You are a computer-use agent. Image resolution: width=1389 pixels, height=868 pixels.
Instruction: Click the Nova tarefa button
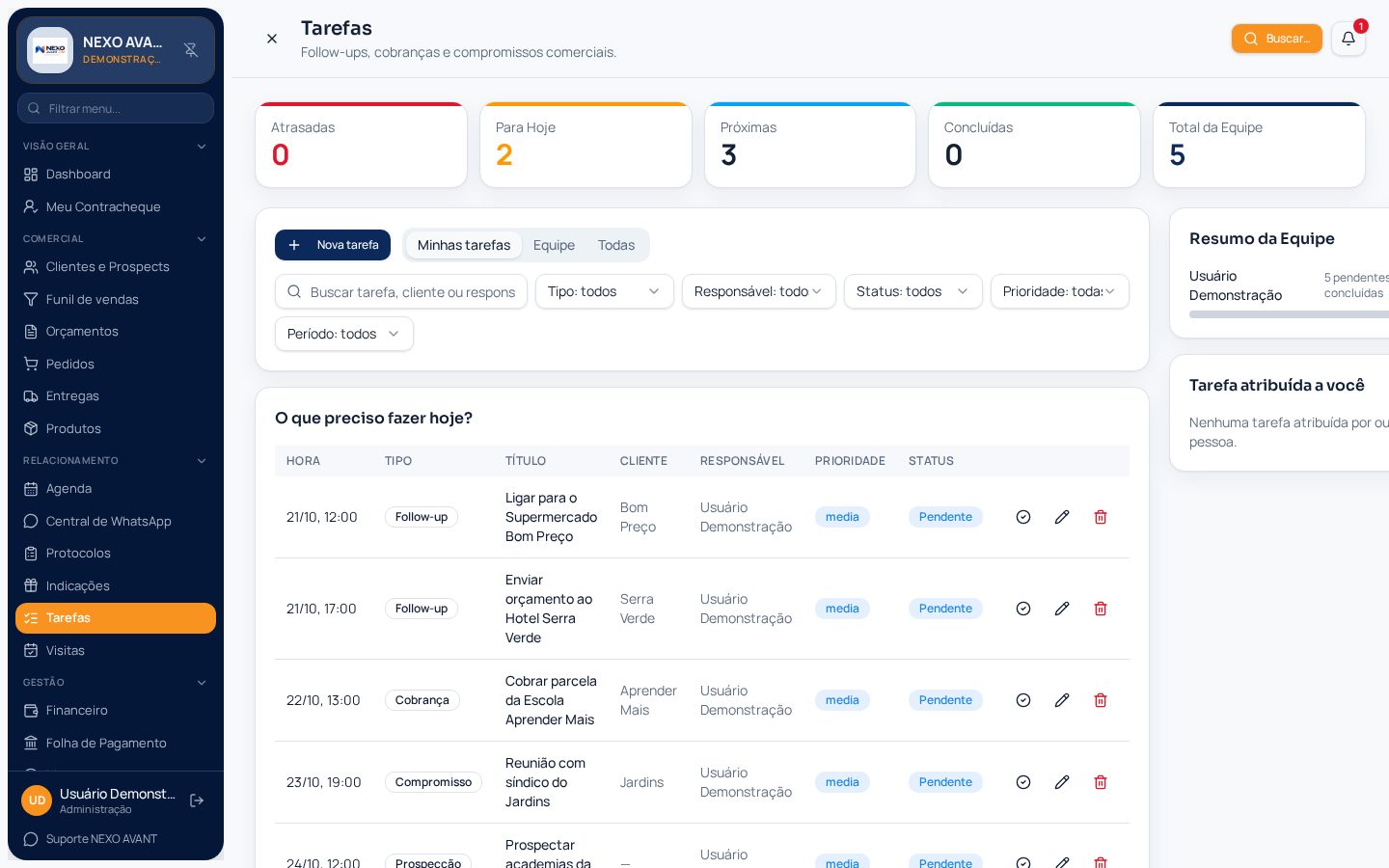tap(333, 245)
